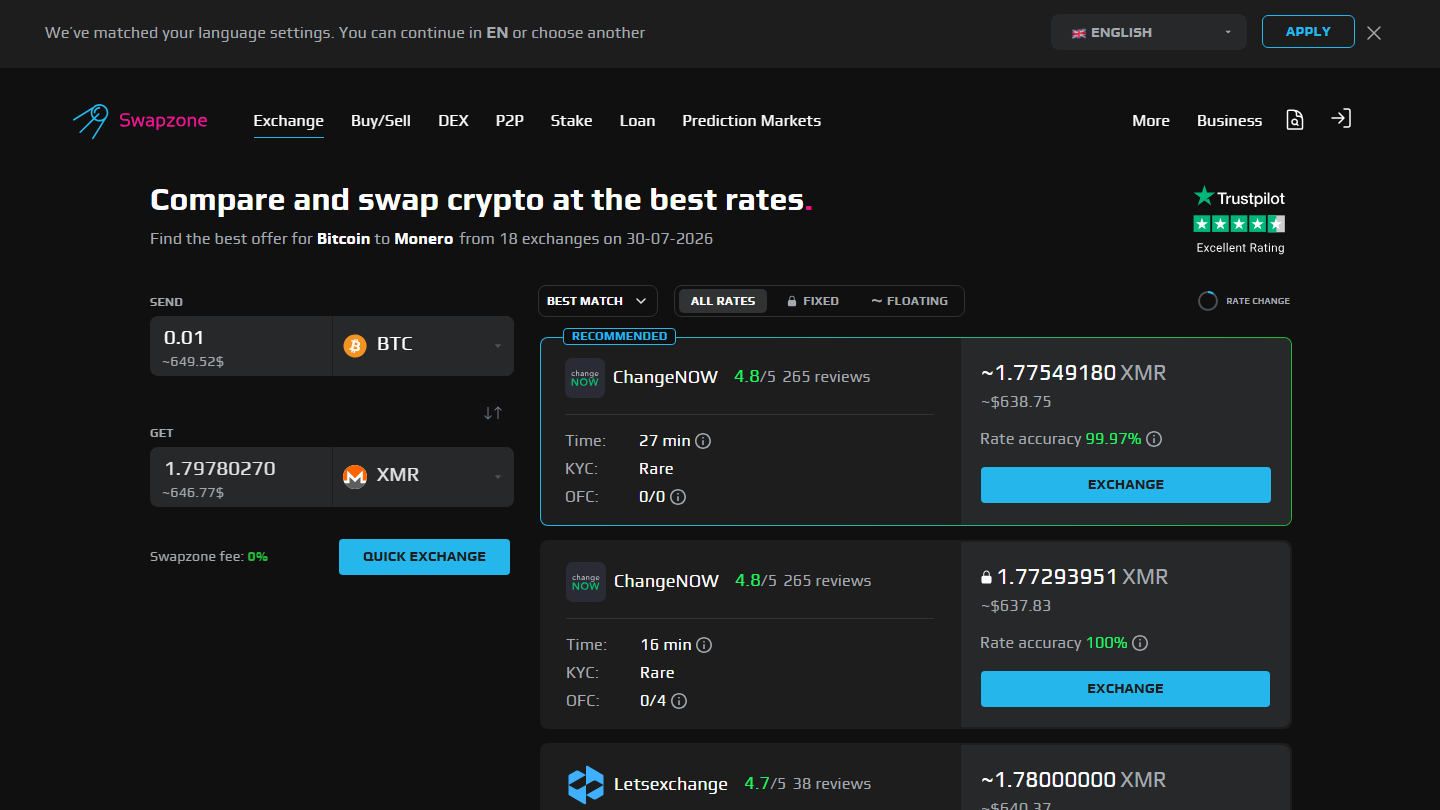This screenshot has width=1440, height=810.
Task: Open the Business menu
Action: [1229, 120]
